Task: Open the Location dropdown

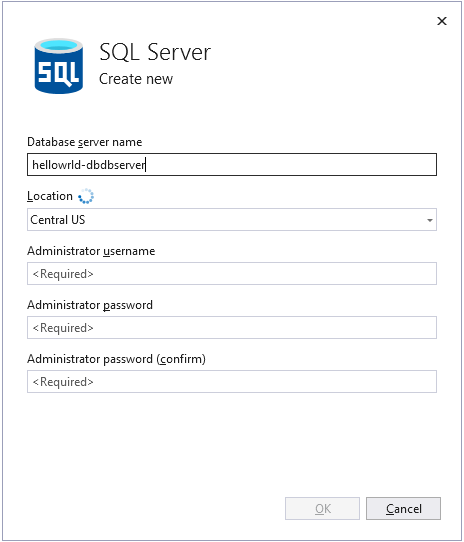Action: pyautogui.click(x=232, y=219)
